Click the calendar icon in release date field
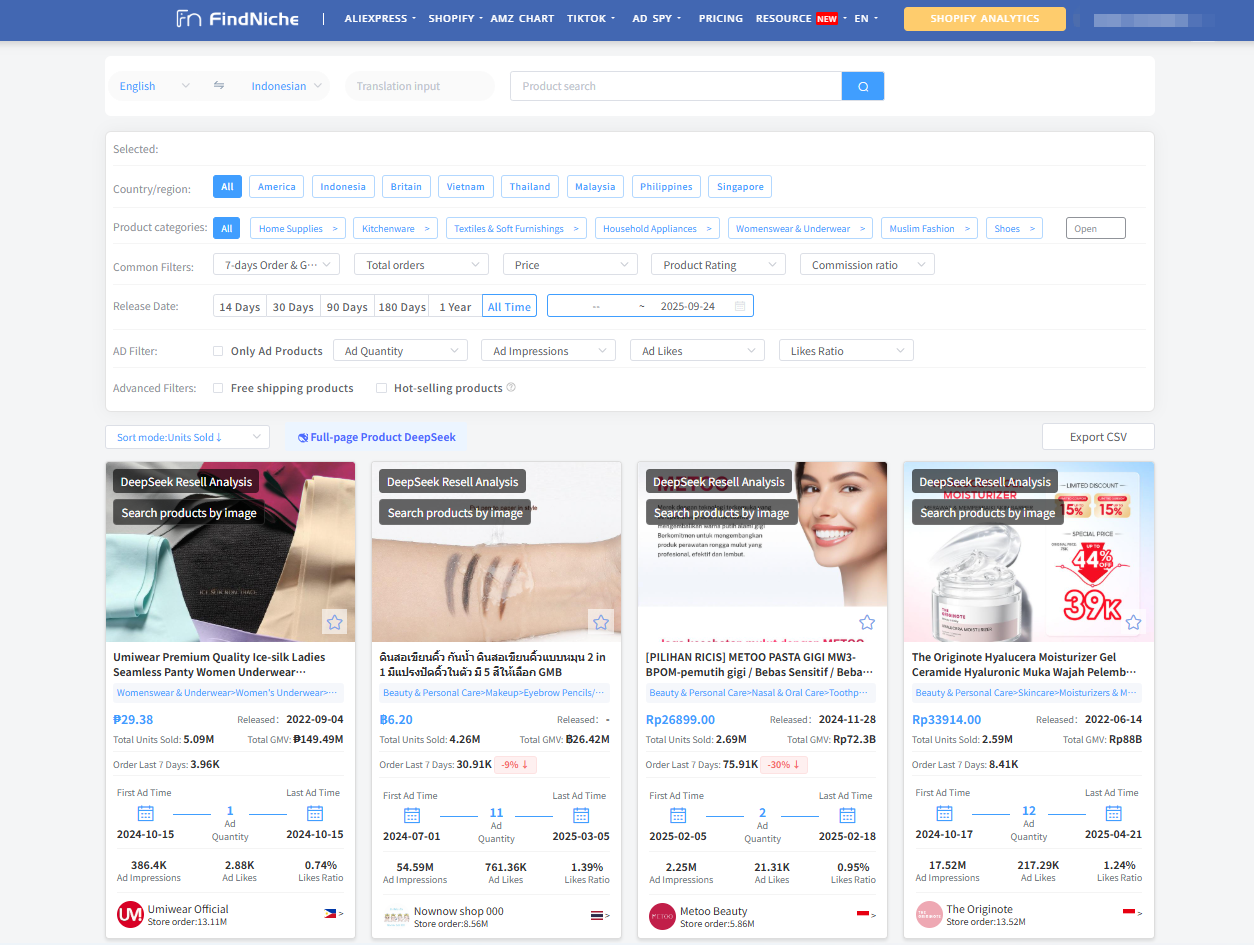The image size is (1254, 945). coord(740,306)
